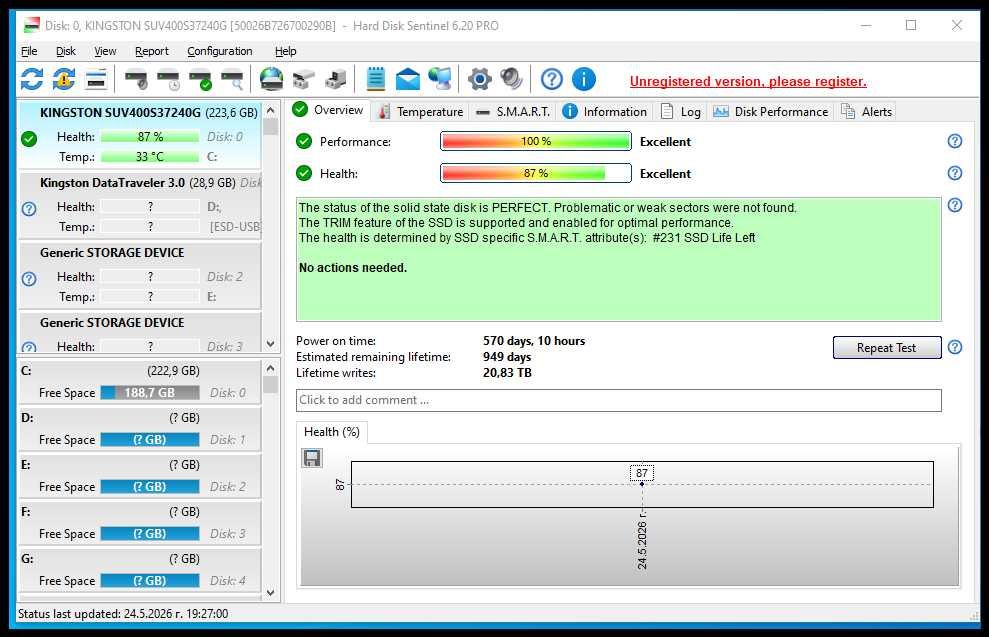Click the help icon beside Health bar
This screenshot has height=637, width=989.
pos(955,173)
